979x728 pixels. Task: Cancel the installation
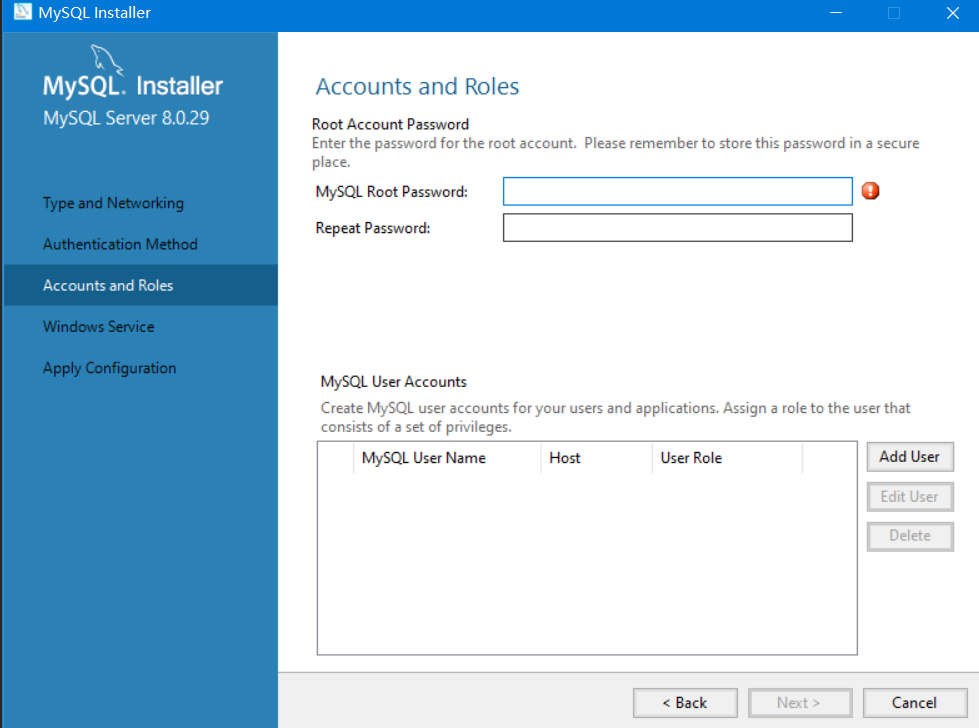[914, 702]
